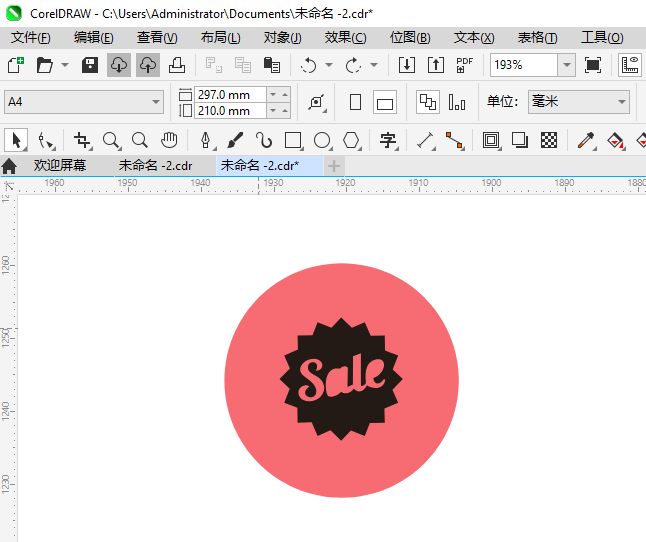The width and height of the screenshot is (646, 542).
Task: Expand the Open icon's dropdown arrow
Action: tap(65, 65)
